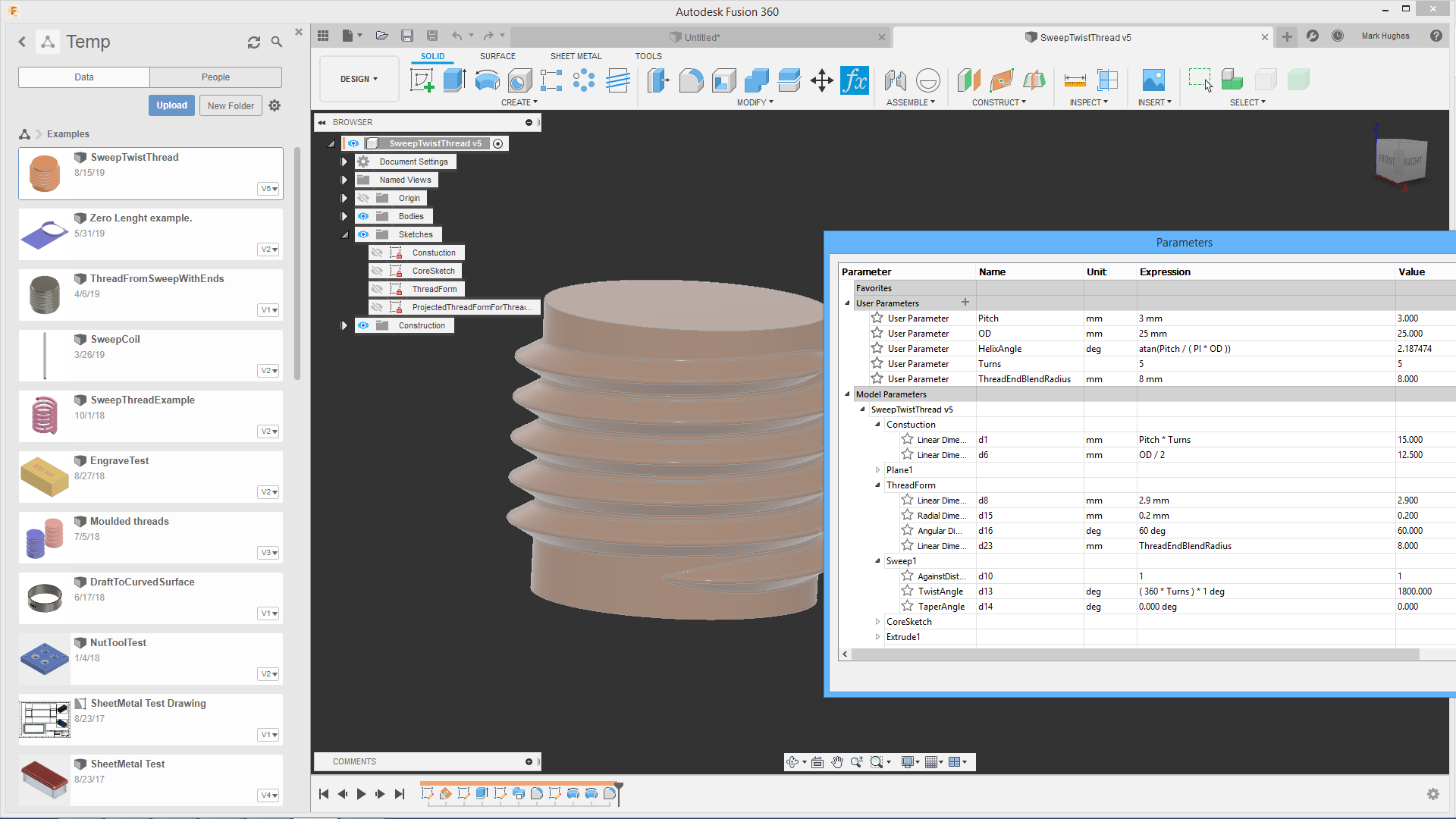This screenshot has width=1456, height=819.
Task: Collapse User Parameters group
Action: pos(848,303)
